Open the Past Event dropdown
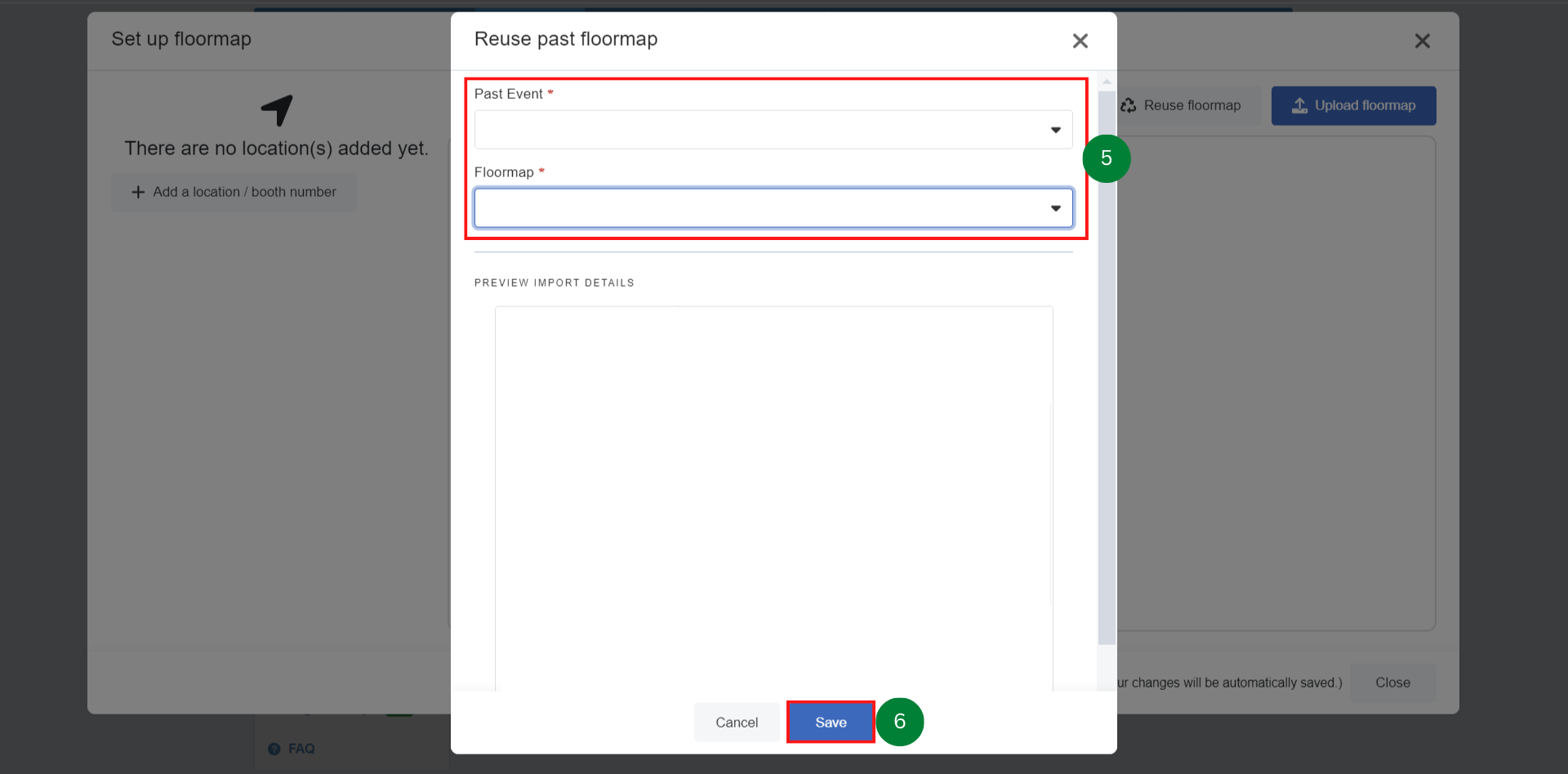The height and width of the screenshot is (774, 1568). coord(773,130)
